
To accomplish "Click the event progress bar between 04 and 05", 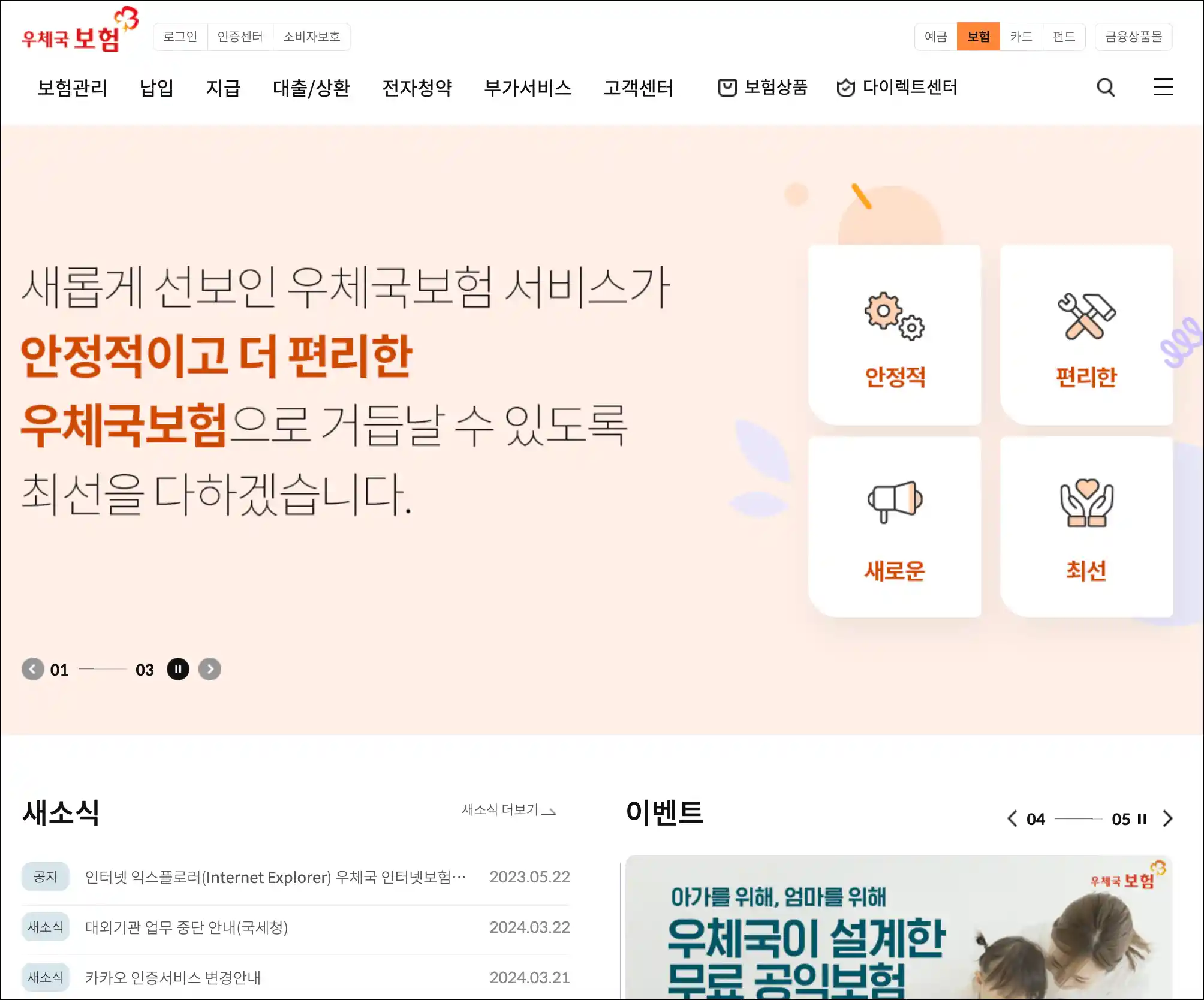I will click(1079, 818).
